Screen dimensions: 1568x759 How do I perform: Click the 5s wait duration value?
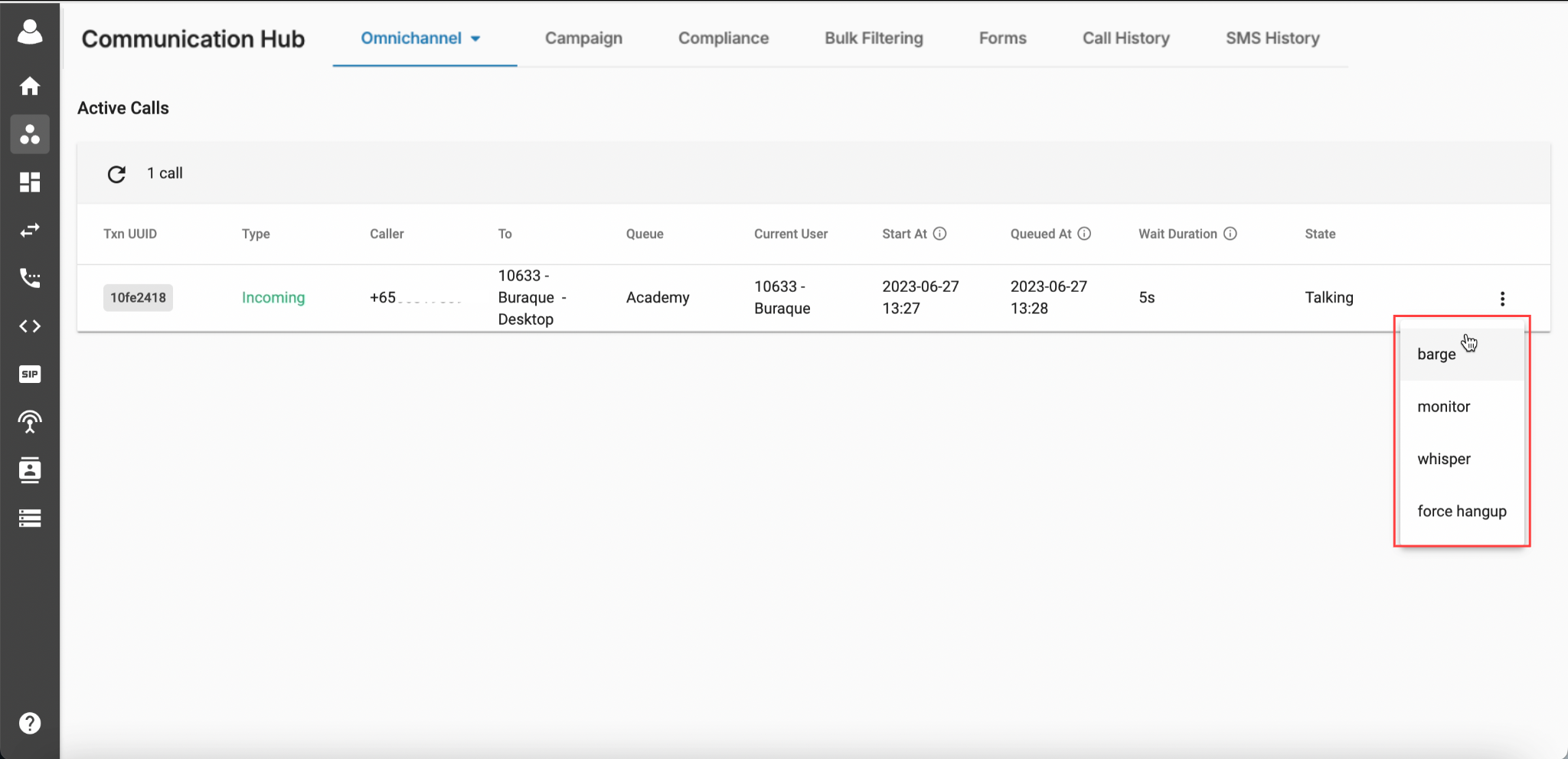click(1146, 297)
